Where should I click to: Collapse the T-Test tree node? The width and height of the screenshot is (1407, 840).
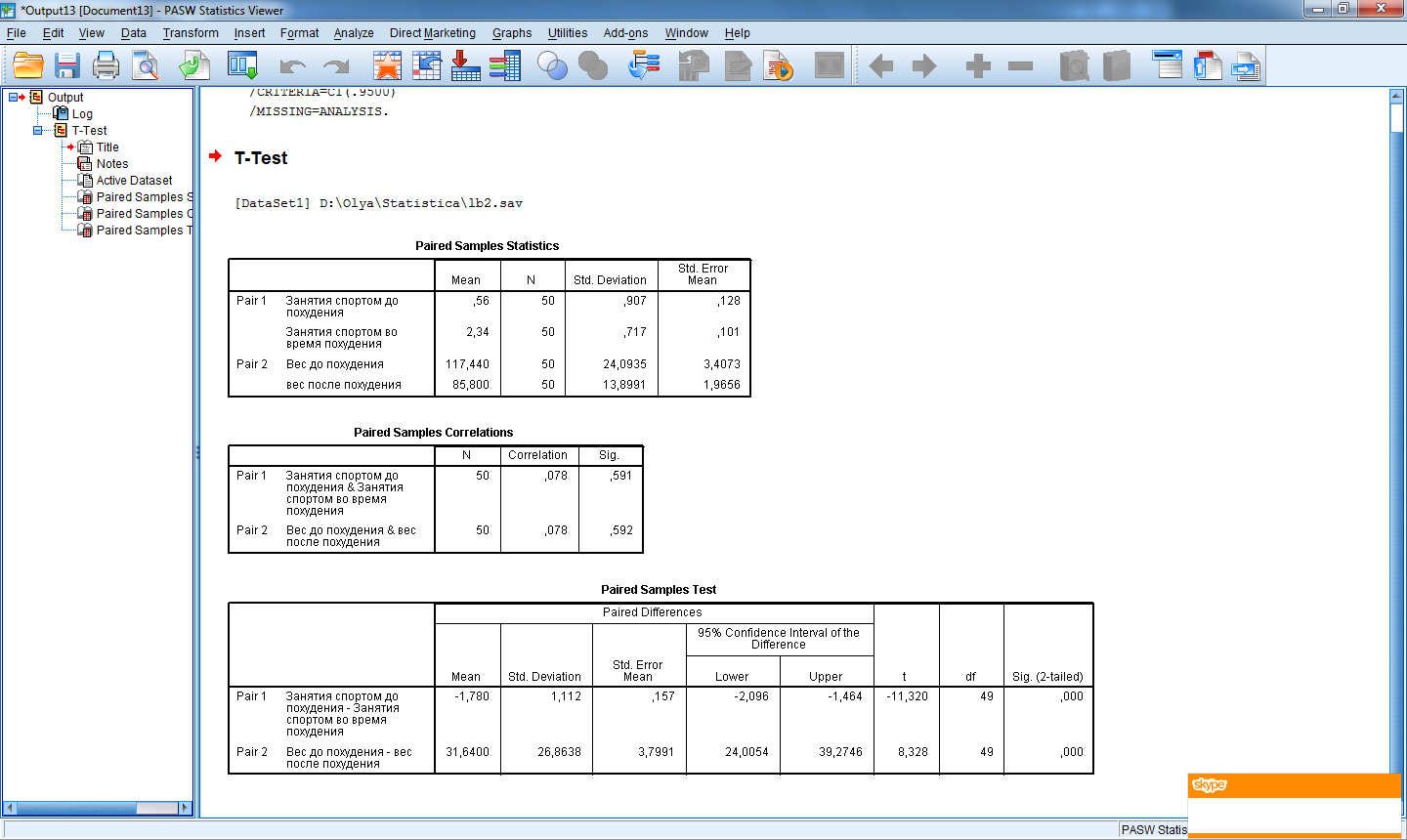click(x=38, y=130)
